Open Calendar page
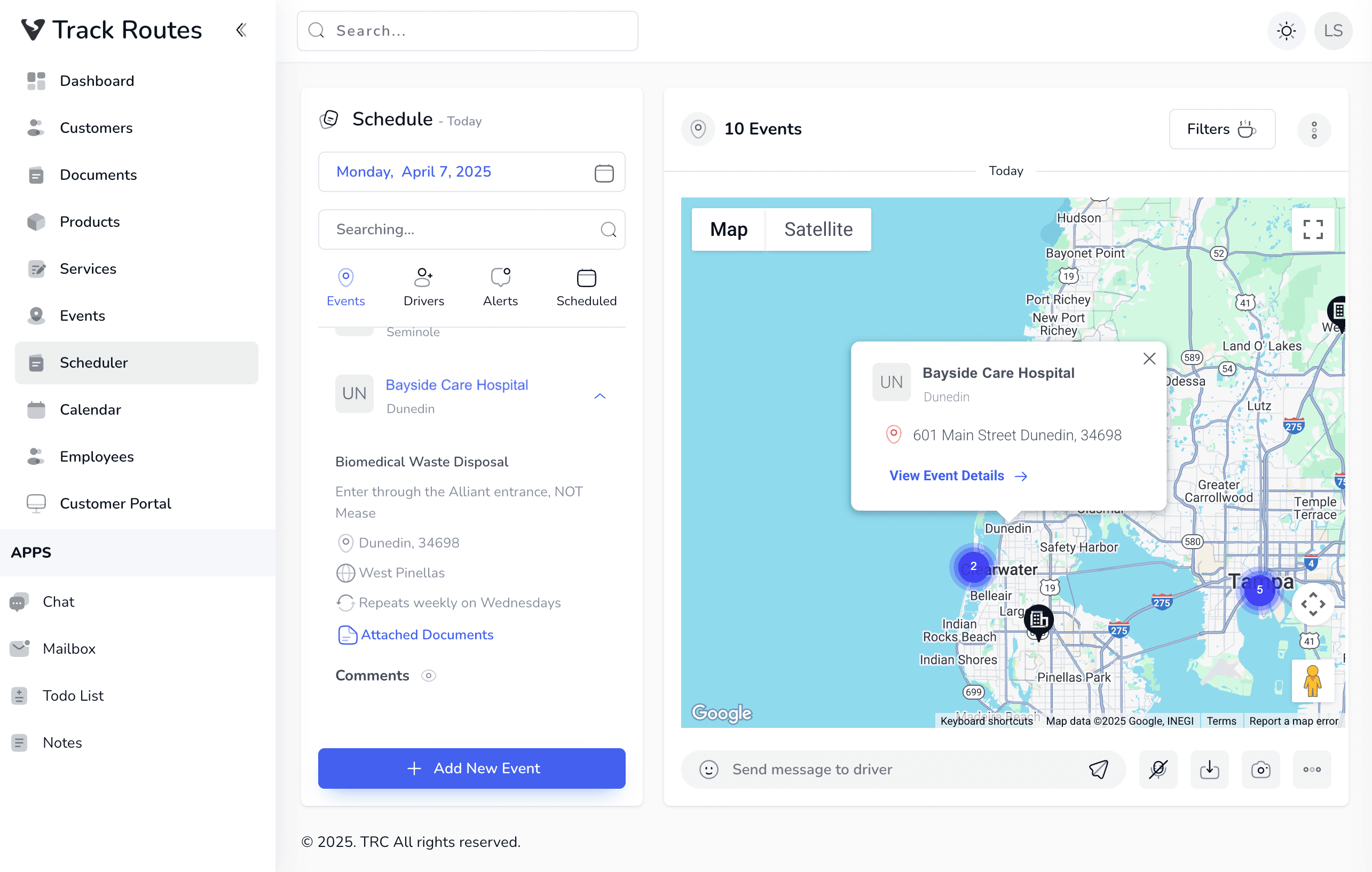The width and height of the screenshot is (1372, 872). 137,409
